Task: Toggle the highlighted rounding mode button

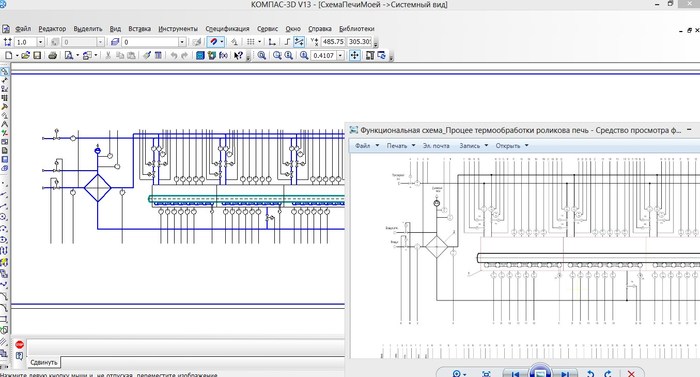Action: (299, 42)
